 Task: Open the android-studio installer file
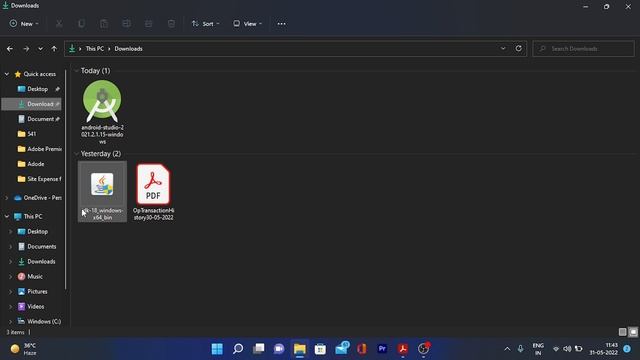(102, 112)
